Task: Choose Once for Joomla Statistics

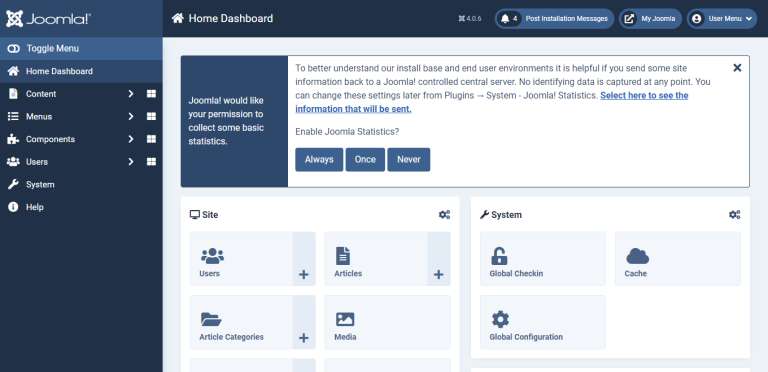Action: click(x=365, y=160)
